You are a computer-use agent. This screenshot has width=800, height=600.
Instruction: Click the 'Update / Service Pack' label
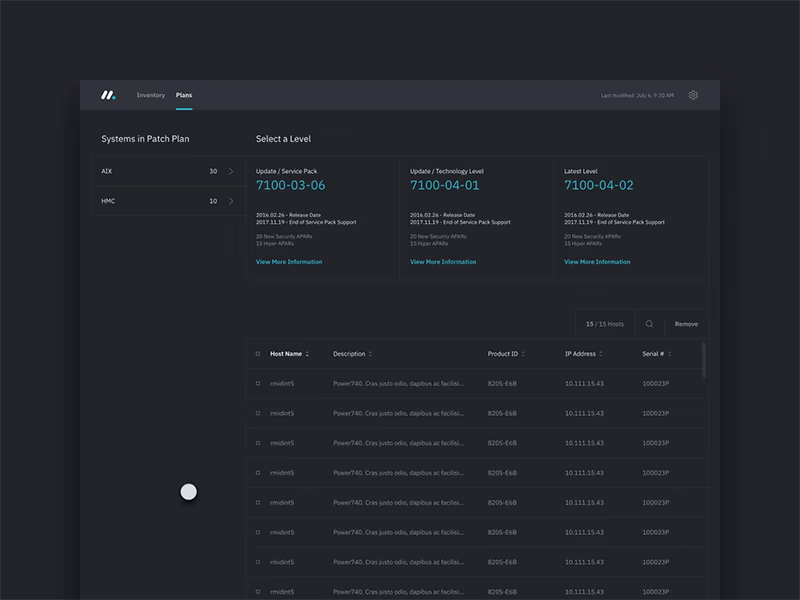tap(286, 171)
